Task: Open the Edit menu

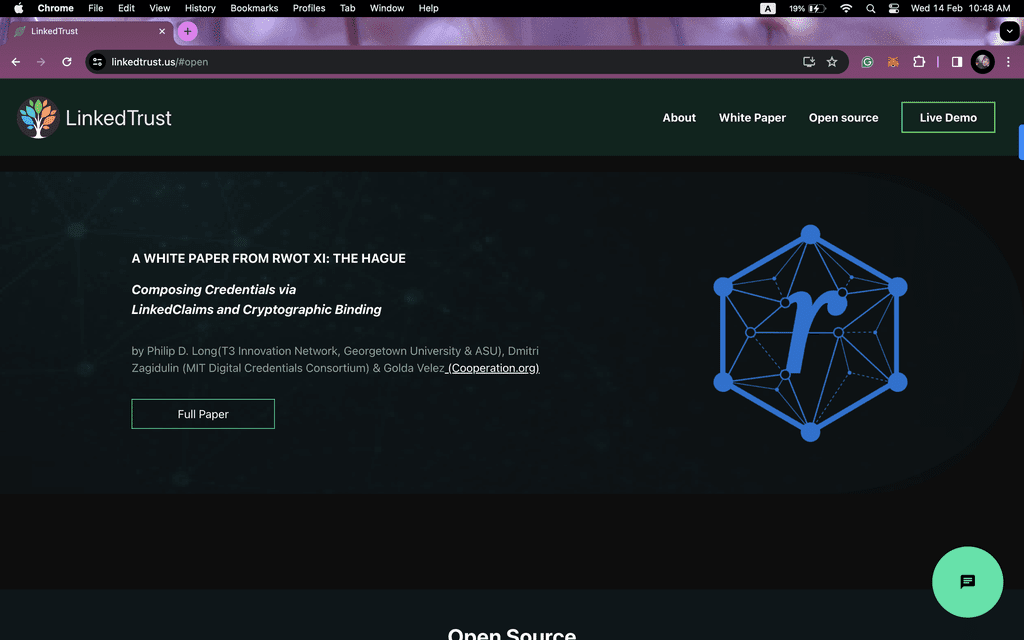Action: coord(126,8)
